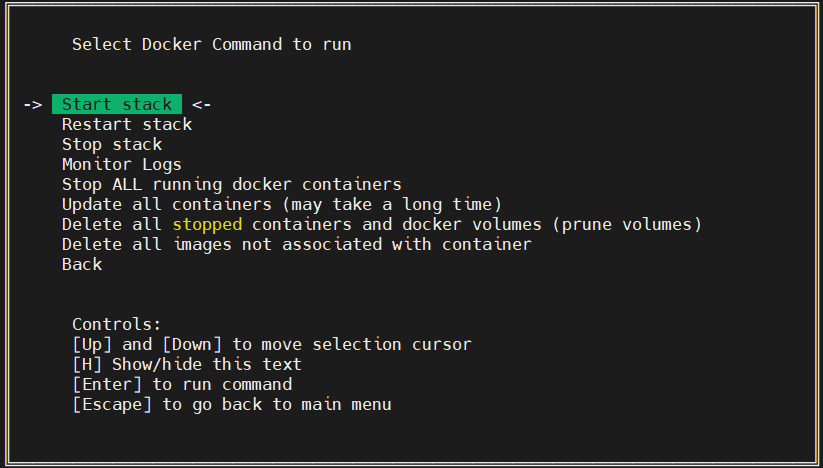Click the left "->" selection cursor arrow
This screenshot has width=823, height=468.
[32, 104]
